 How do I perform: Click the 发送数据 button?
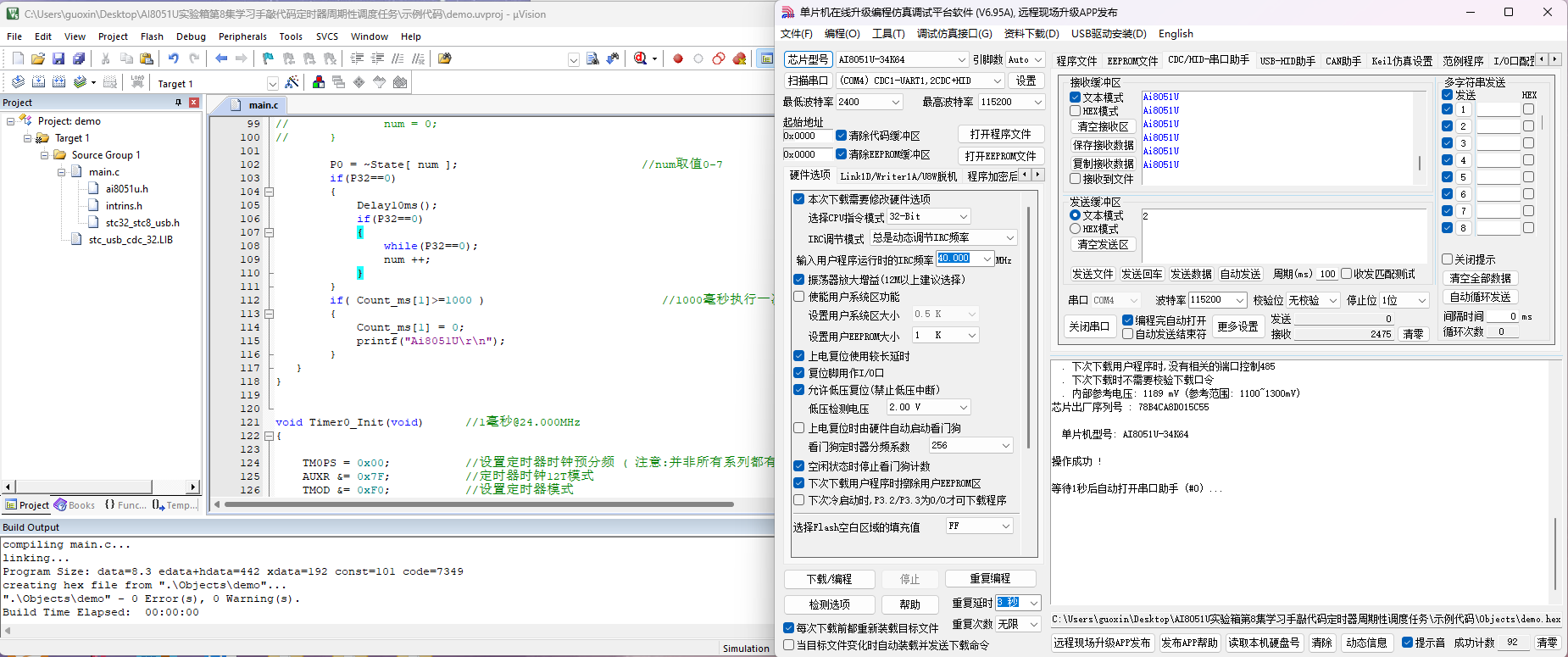pyautogui.click(x=1191, y=274)
